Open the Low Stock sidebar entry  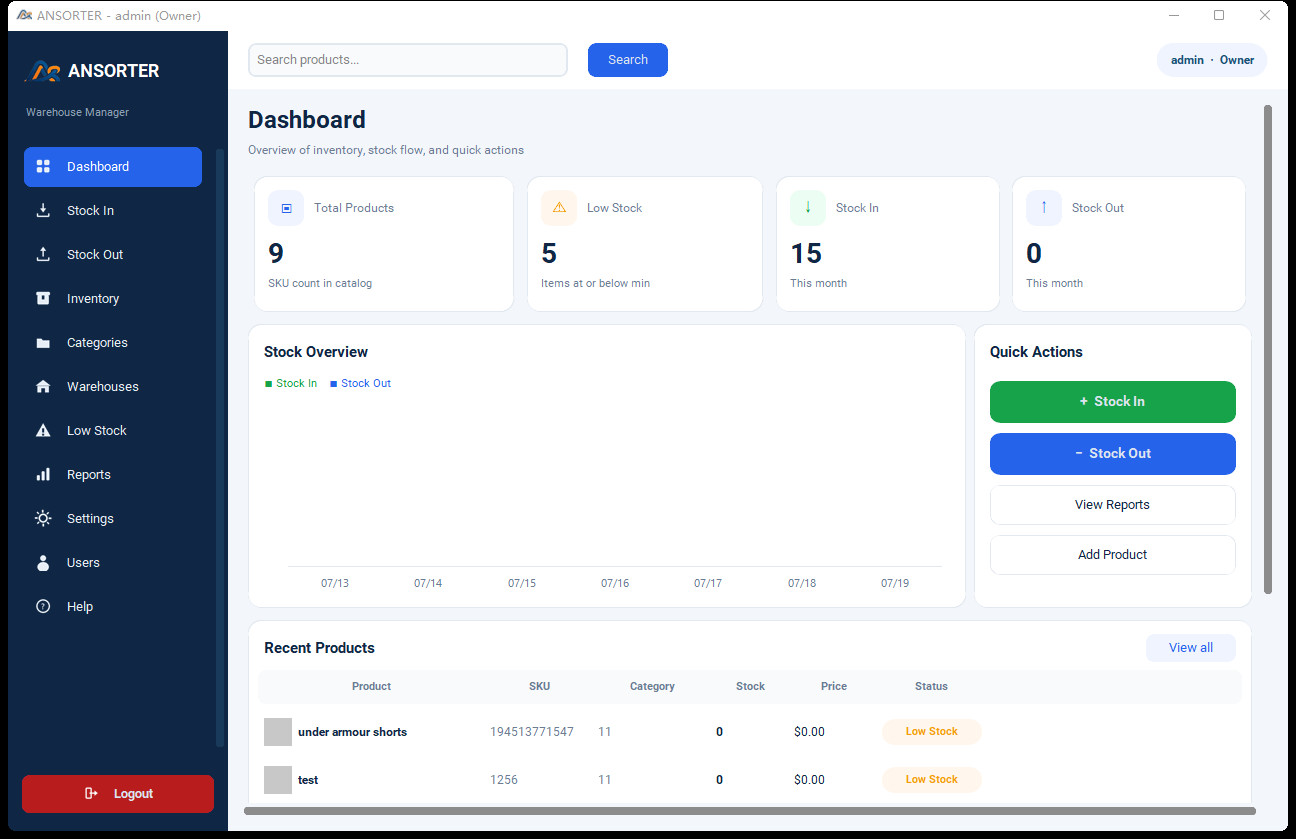click(113, 431)
